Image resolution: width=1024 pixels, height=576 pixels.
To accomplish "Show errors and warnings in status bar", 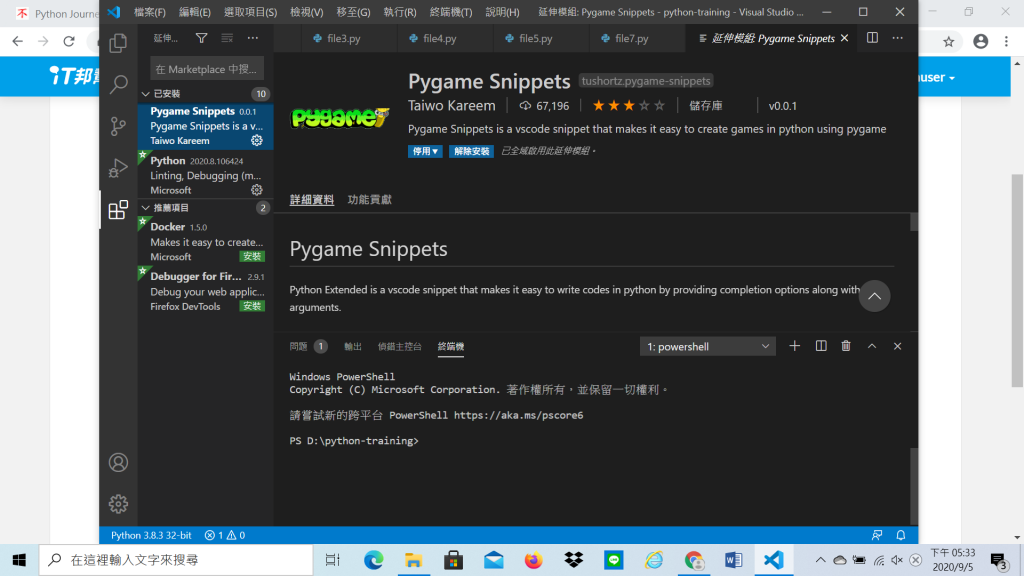I will tap(225, 535).
